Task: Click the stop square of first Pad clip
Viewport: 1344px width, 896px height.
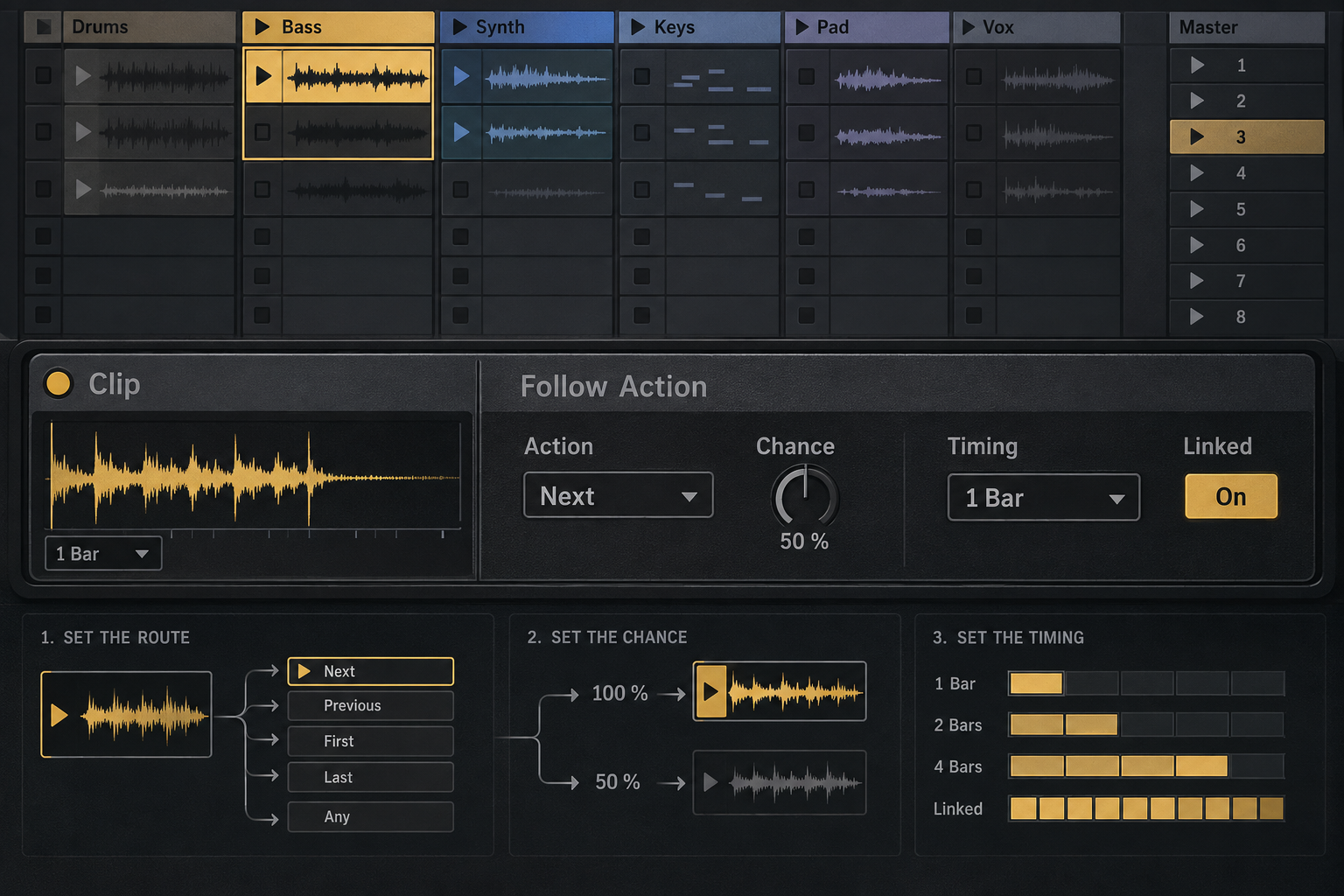Action: coord(807,76)
